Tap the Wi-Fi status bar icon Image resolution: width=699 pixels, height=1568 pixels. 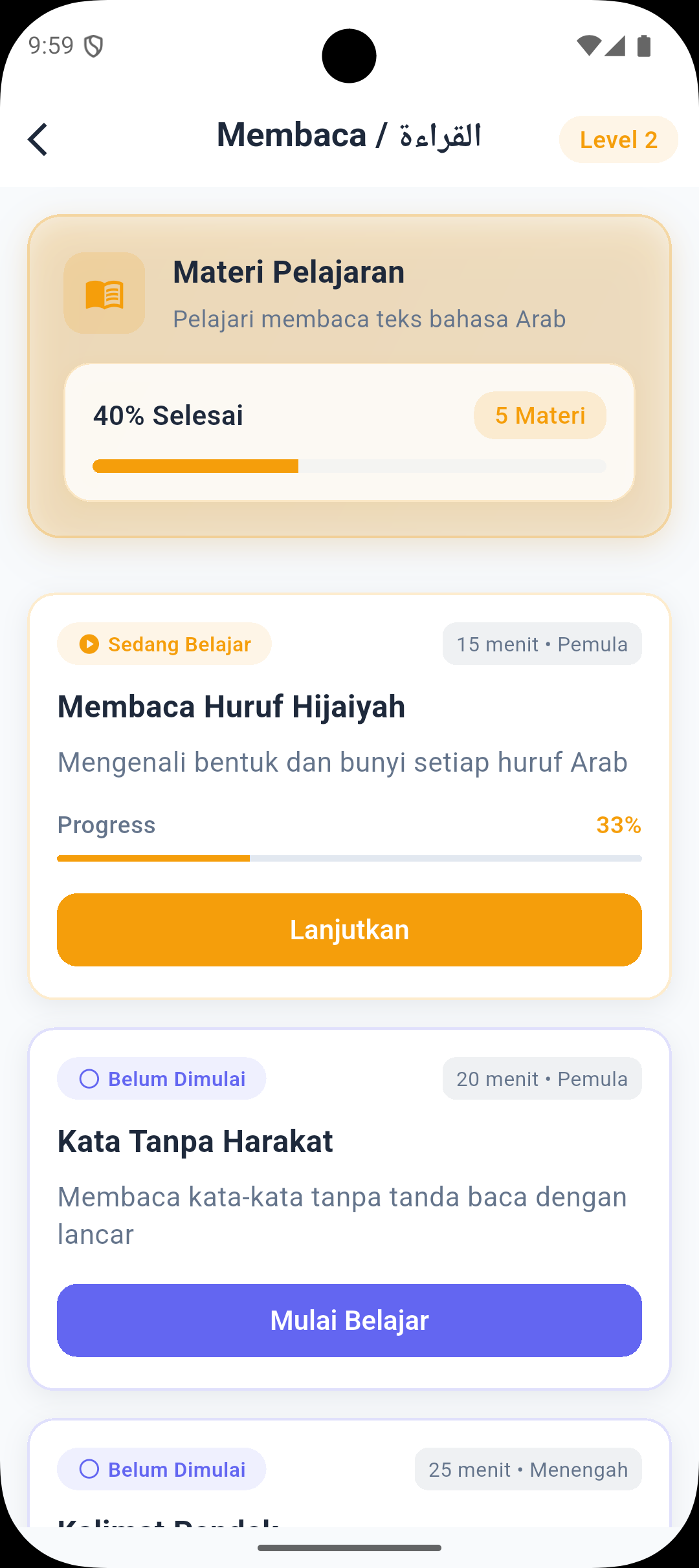click(588, 46)
